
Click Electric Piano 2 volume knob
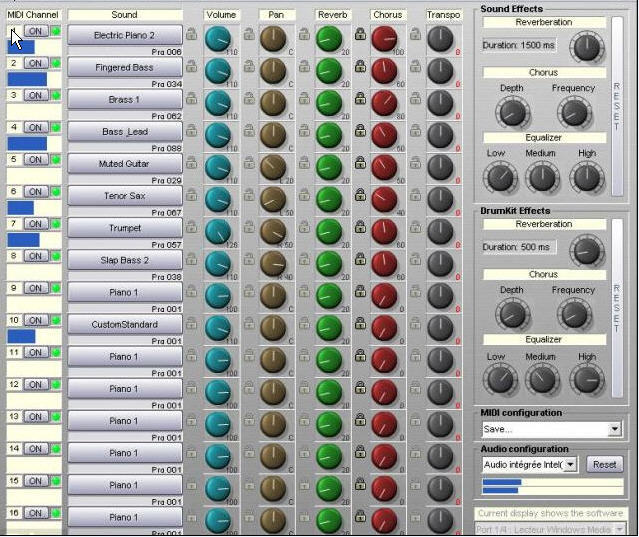[218, 39]
